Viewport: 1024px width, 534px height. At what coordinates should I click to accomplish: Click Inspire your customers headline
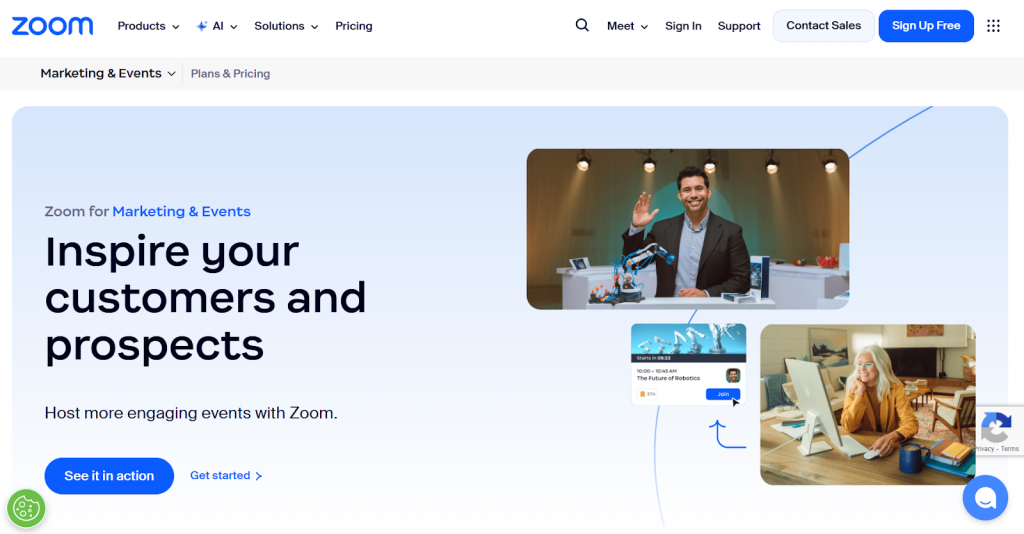coord(205,298)
